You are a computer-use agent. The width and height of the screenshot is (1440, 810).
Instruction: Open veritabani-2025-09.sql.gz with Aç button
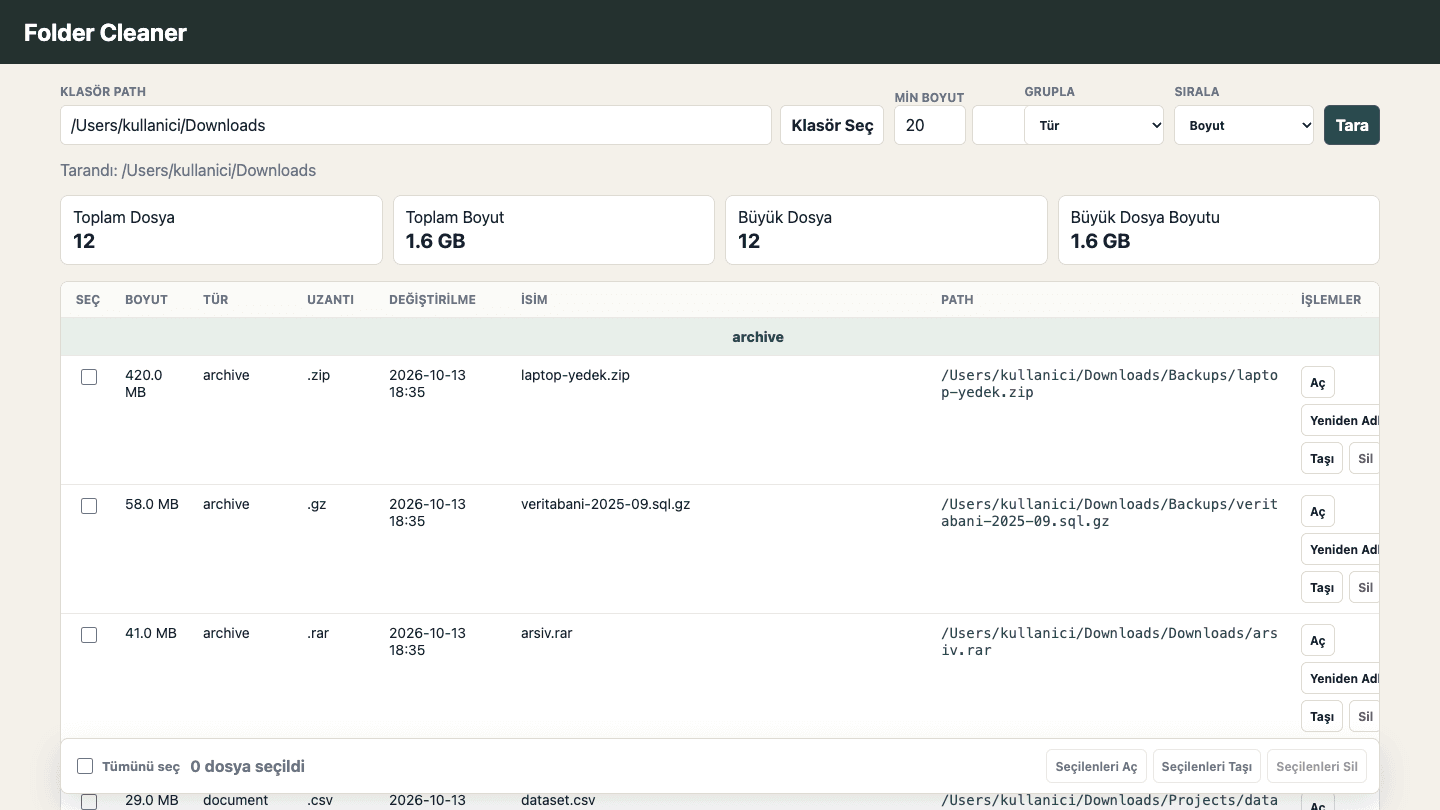1318,512
